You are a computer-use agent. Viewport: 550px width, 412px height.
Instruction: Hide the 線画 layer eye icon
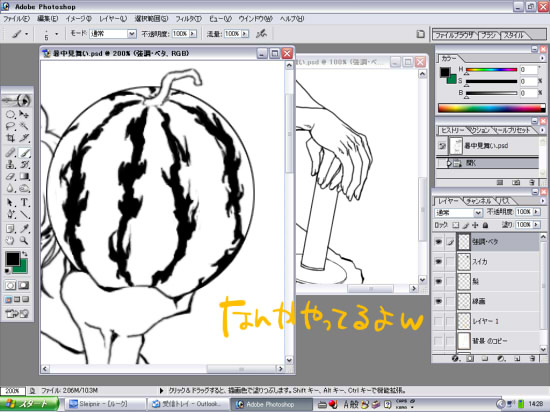coord(438,301)
